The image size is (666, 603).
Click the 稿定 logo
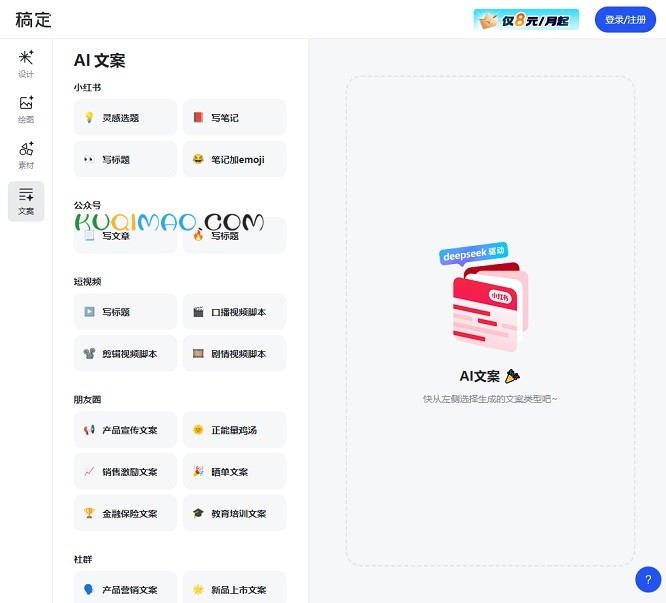click(x=33, y=20)
